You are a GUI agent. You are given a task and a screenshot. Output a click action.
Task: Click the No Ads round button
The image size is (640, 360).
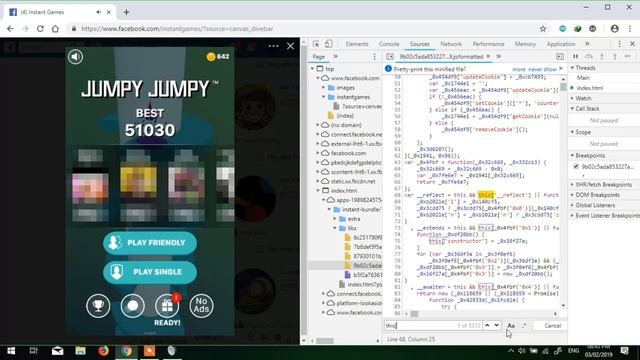click(x=201, y=306)
